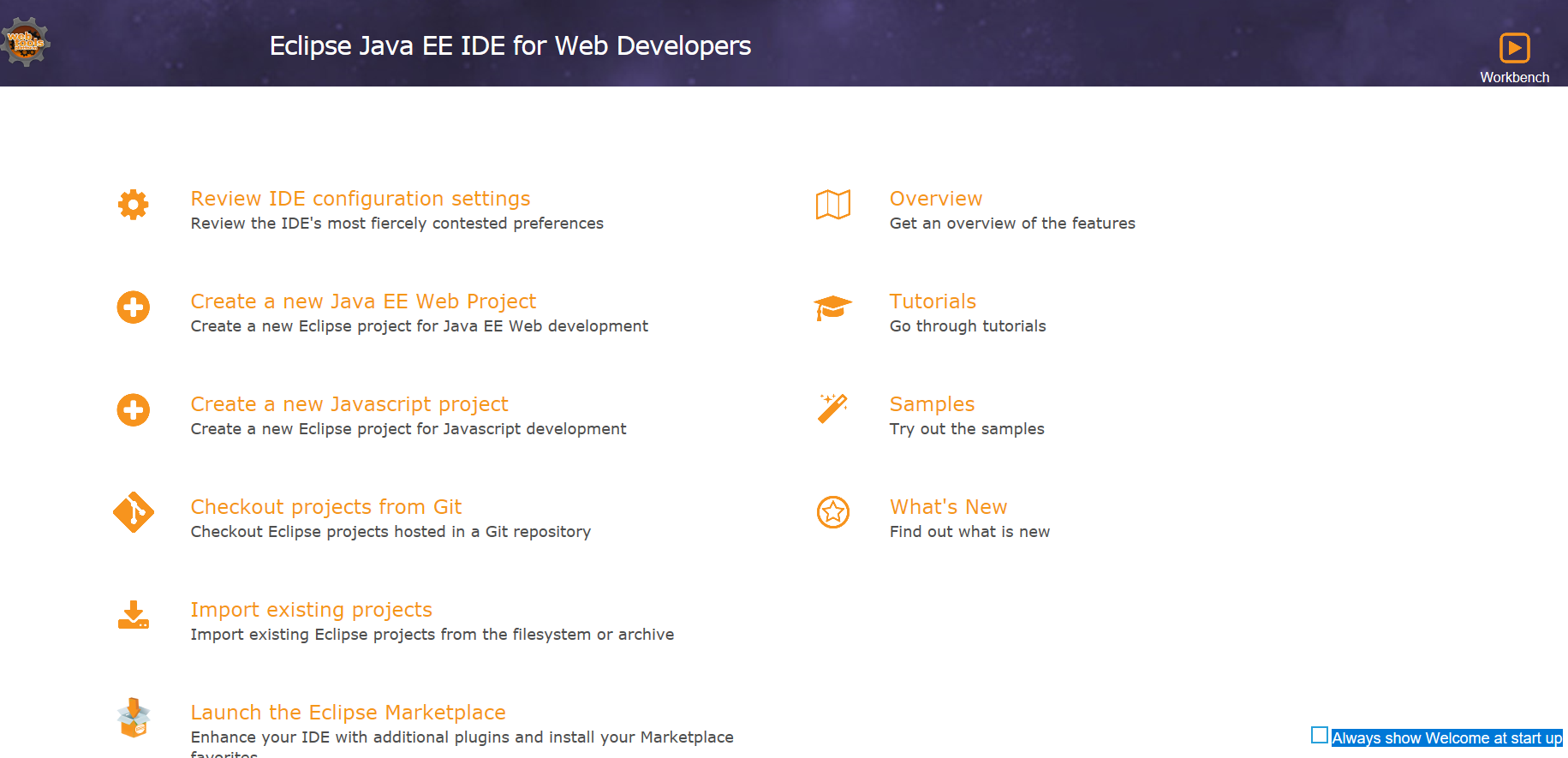Toggle Always show Welcome at start up checkbox

(1320, 735)
